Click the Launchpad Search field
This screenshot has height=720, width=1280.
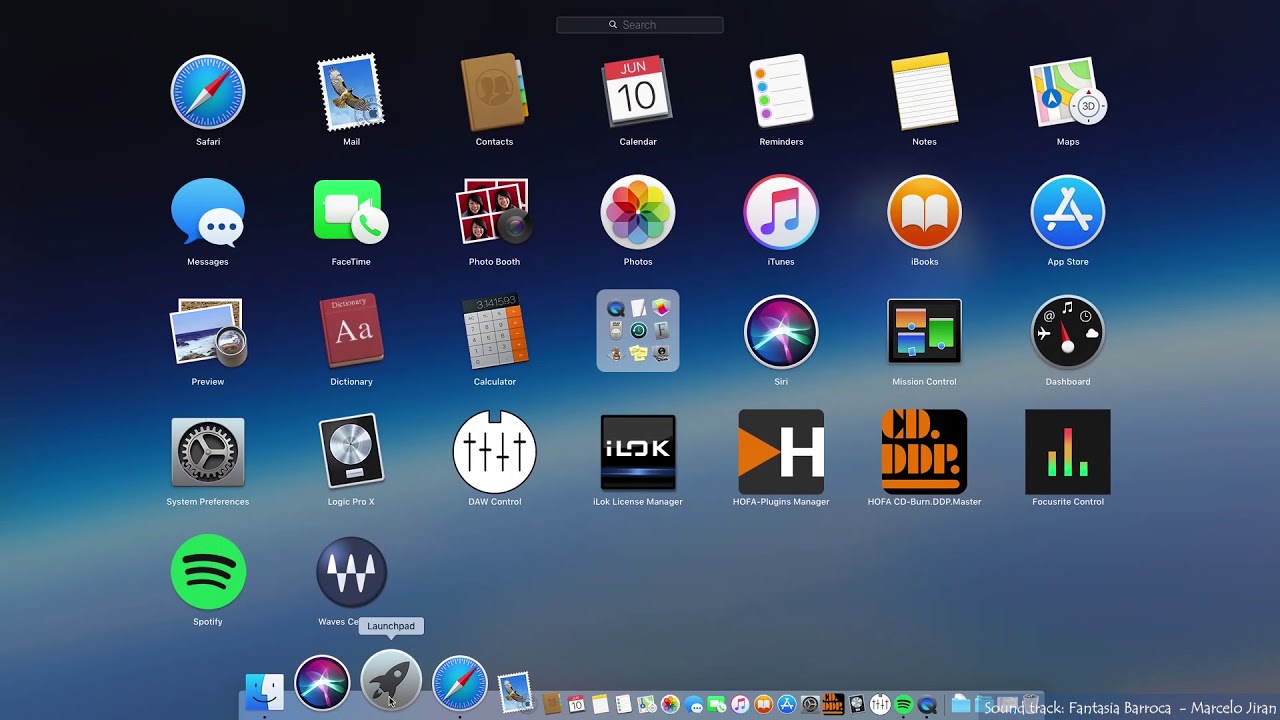point(640,25)
